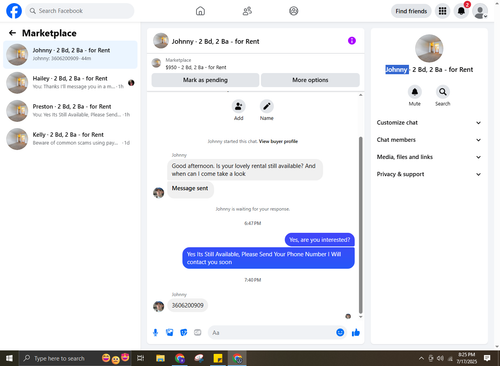Open the Windows action center icon
The width and height of the screenshot is (500, 366).
487,358
